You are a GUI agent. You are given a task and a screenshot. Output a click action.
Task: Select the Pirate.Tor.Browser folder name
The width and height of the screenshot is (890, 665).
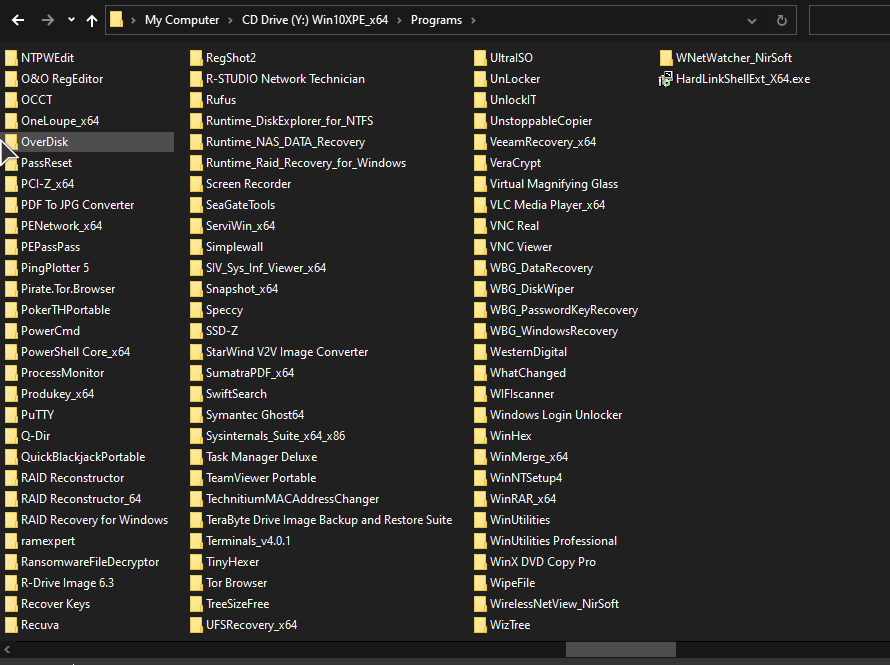tap(68, 289)
